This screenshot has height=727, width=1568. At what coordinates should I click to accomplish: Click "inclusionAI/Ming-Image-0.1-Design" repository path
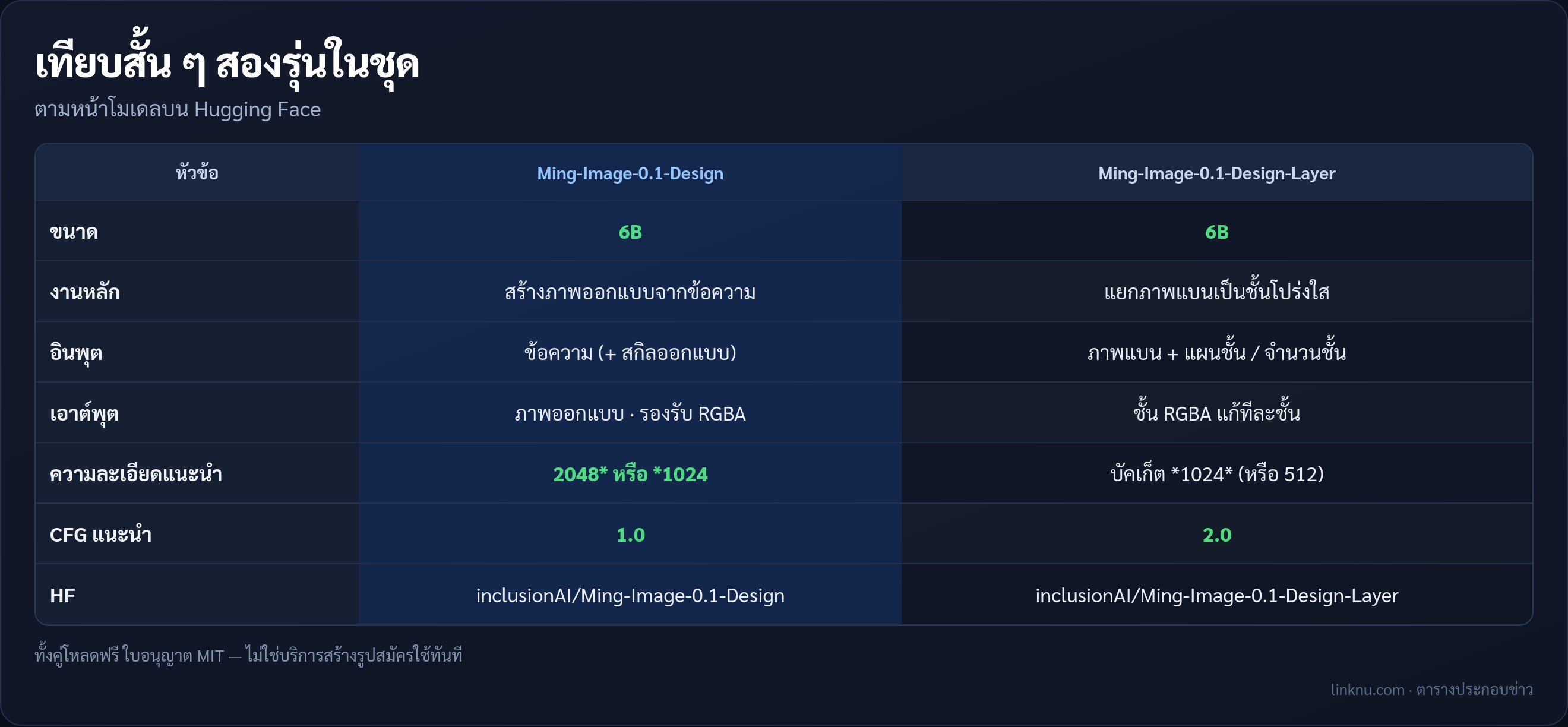[x=630, y=596]
